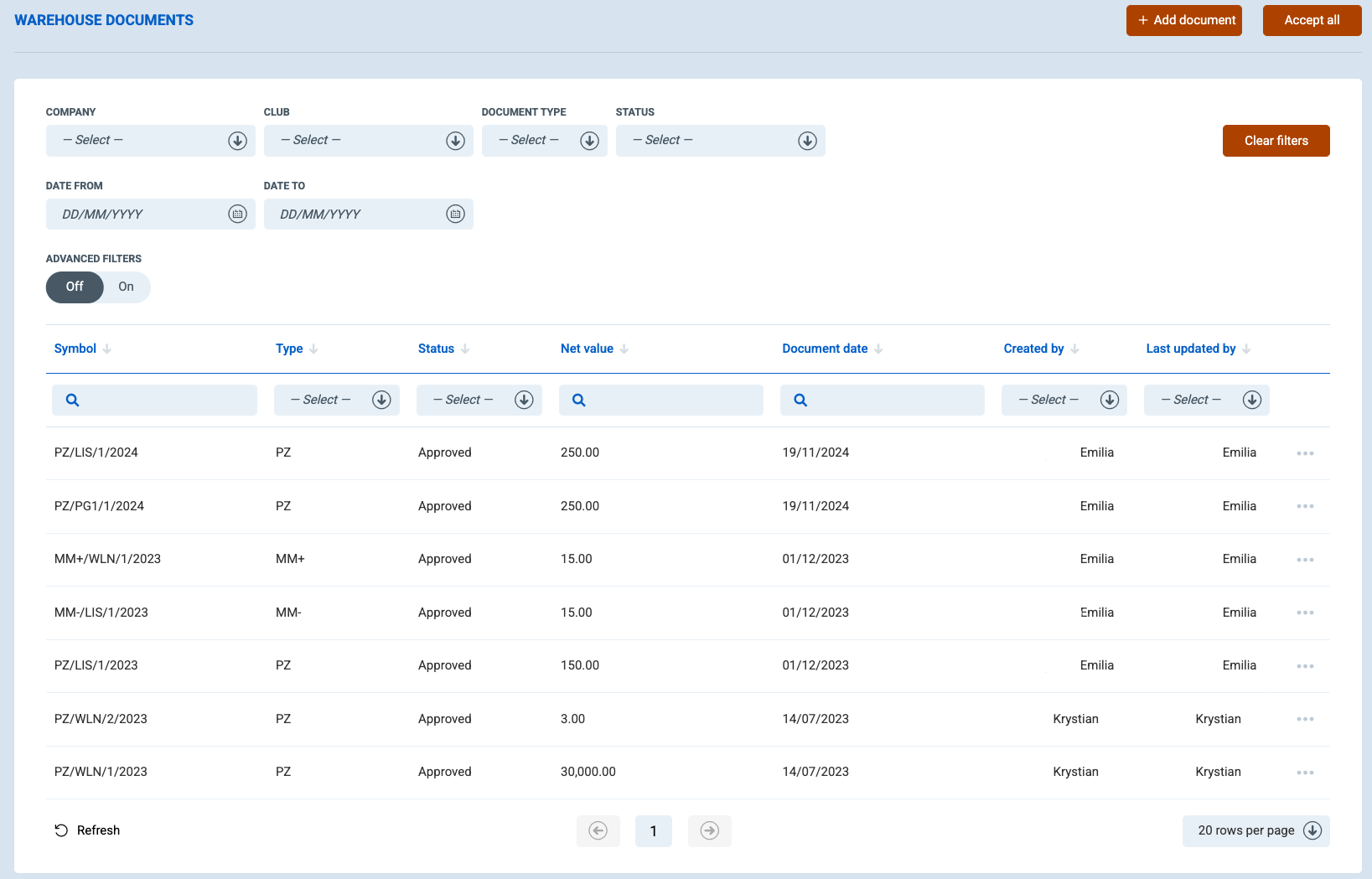Select symbol PZ/PG1/1/2024 cell
The height and width of the screenshot is (879, 1372).
(99, 506)
